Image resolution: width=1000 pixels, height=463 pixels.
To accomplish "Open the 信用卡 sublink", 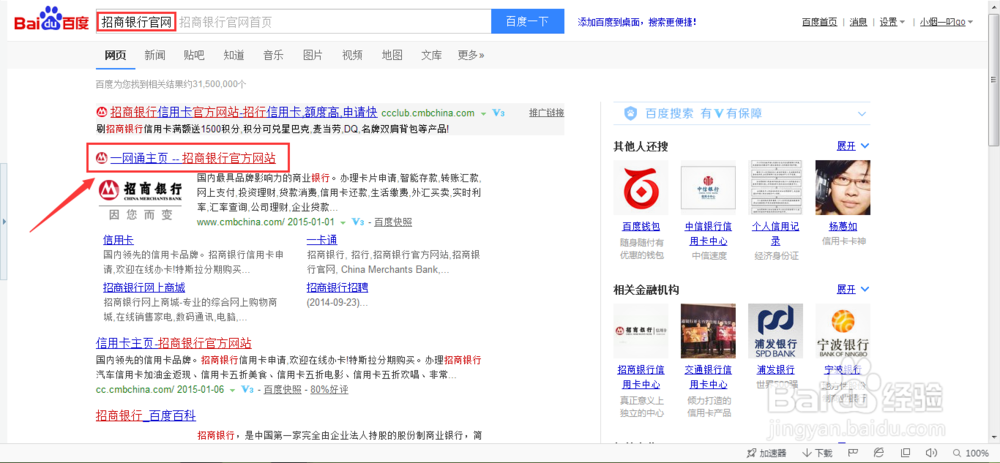I will pyautogui.click(x=119, y=240).
